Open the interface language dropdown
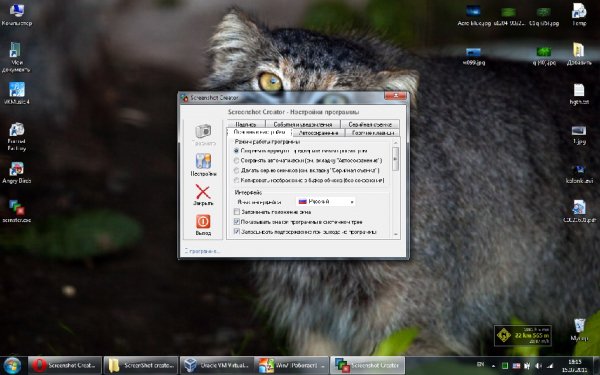 pos(326,201)
